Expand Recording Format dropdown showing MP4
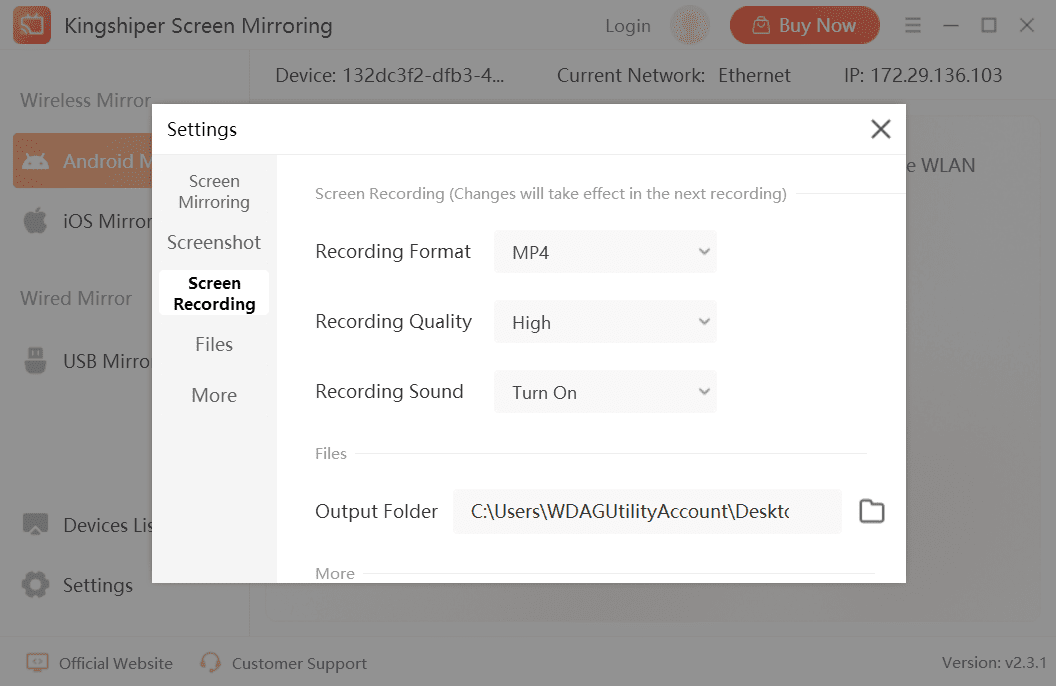1056x686 pixels. [x=605, y=252]
